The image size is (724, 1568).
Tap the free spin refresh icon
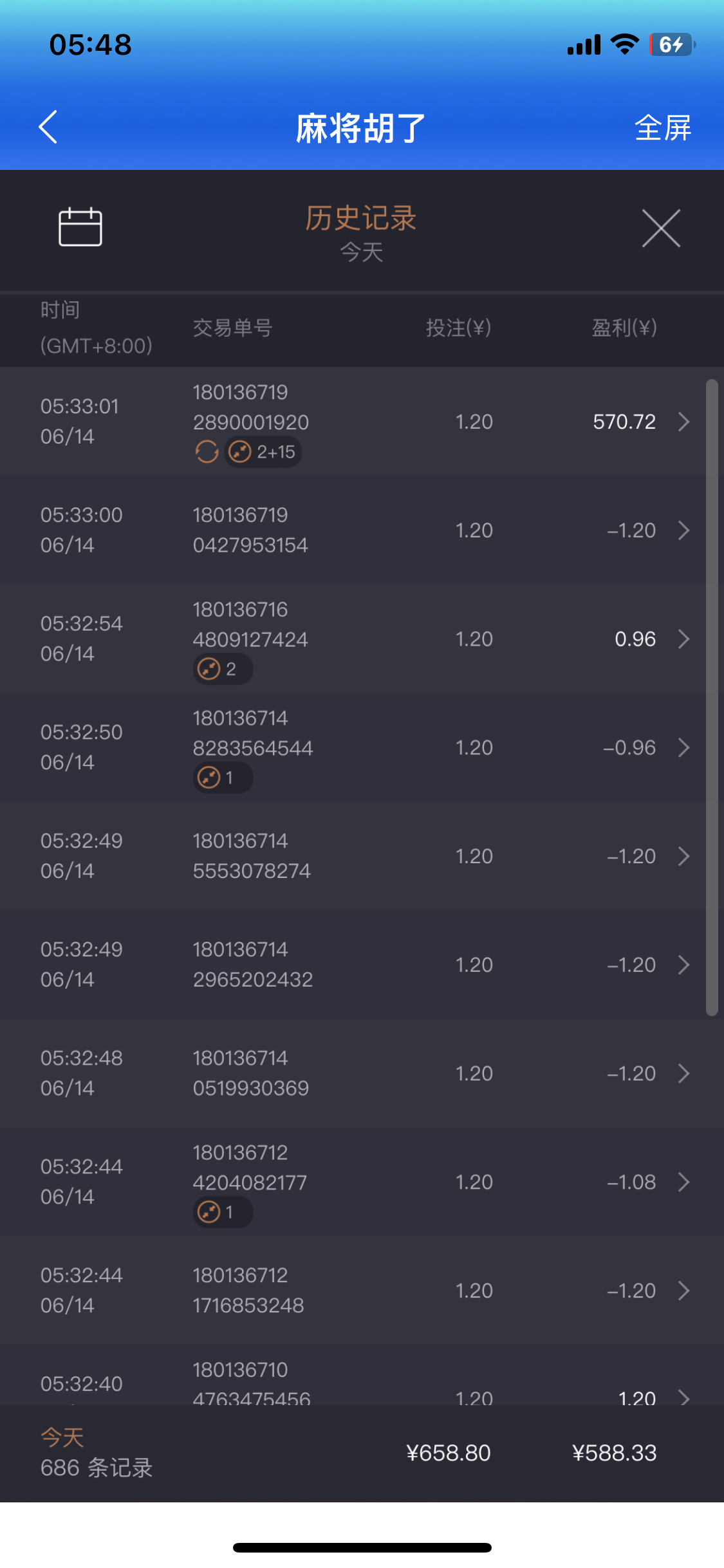click(207, 452)
